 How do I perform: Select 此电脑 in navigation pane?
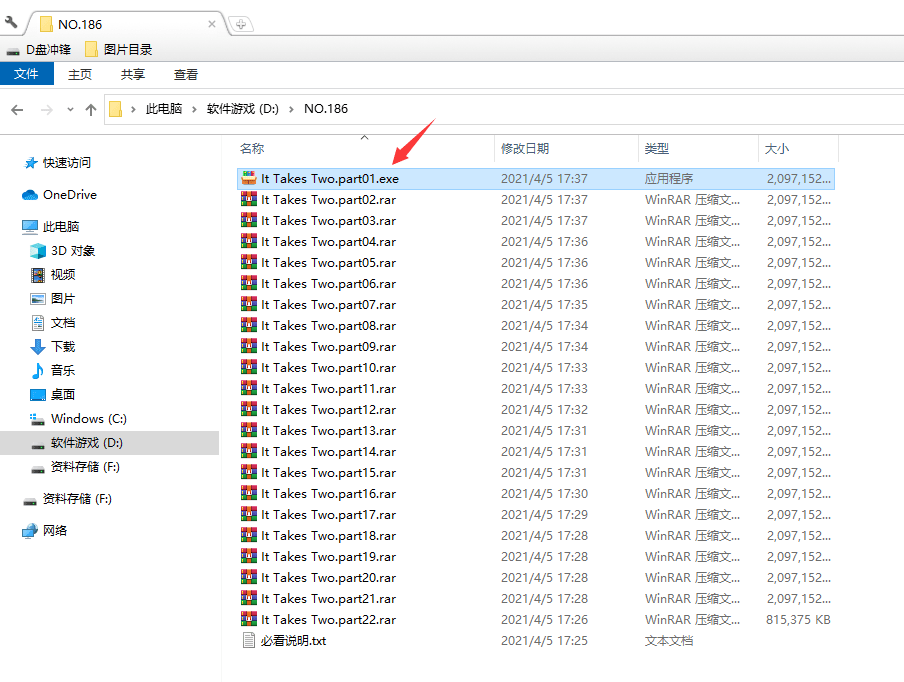[61, 227]
